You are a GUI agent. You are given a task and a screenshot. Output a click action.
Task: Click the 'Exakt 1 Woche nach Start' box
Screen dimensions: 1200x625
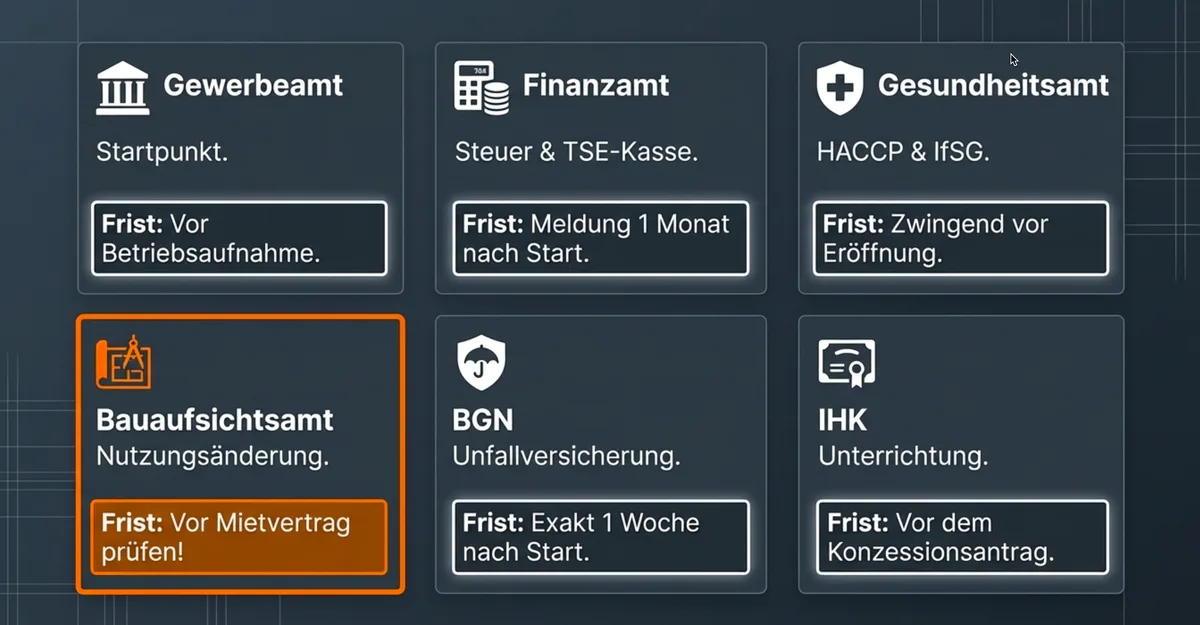600,537
